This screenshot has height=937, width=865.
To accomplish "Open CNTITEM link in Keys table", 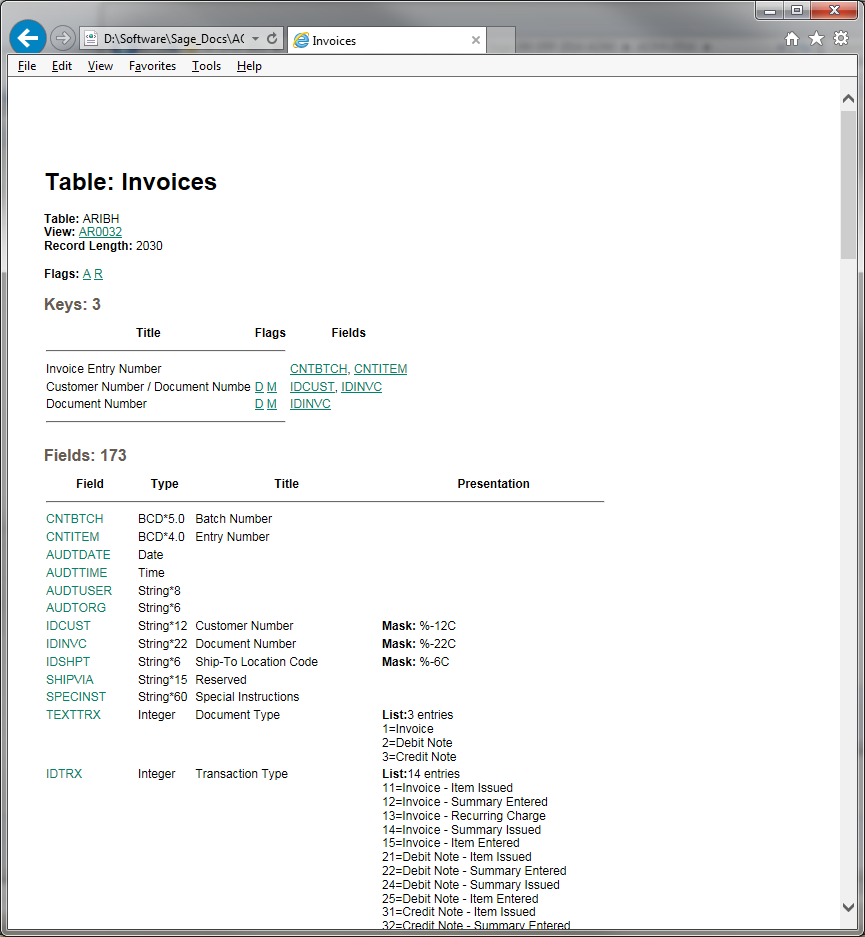I will (381, 369).
